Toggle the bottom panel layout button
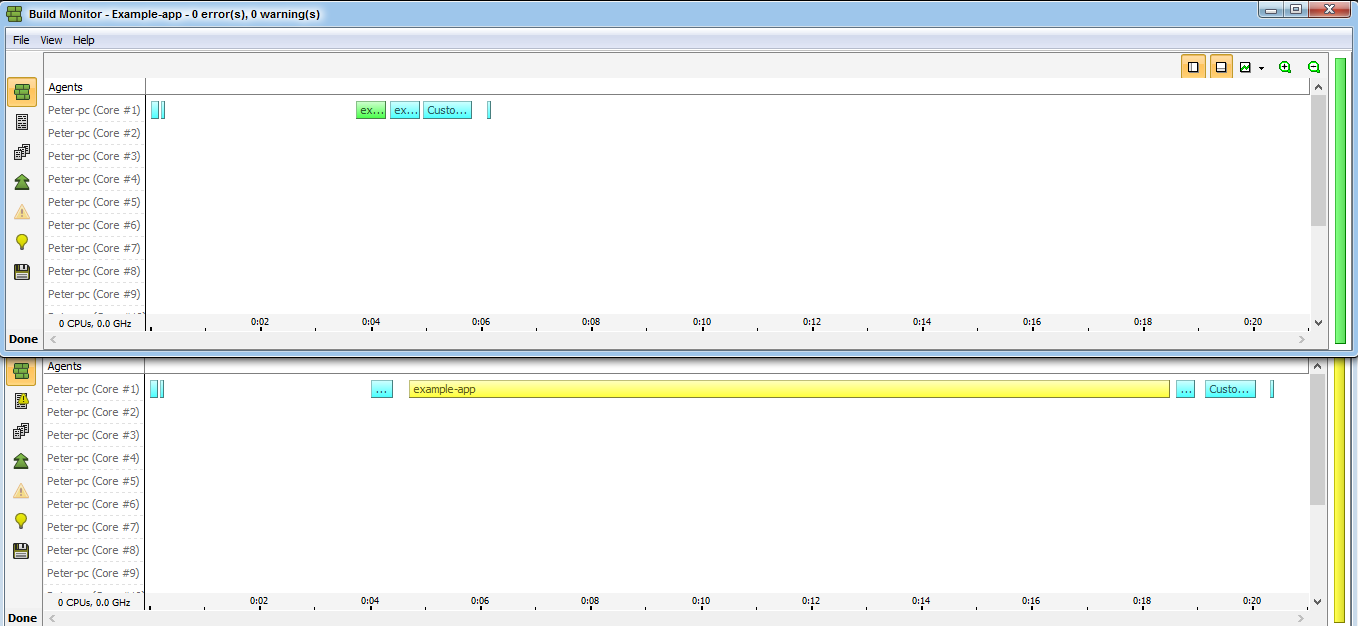Viewport: 1358px width, 626px height. [x=1221, y=67]
